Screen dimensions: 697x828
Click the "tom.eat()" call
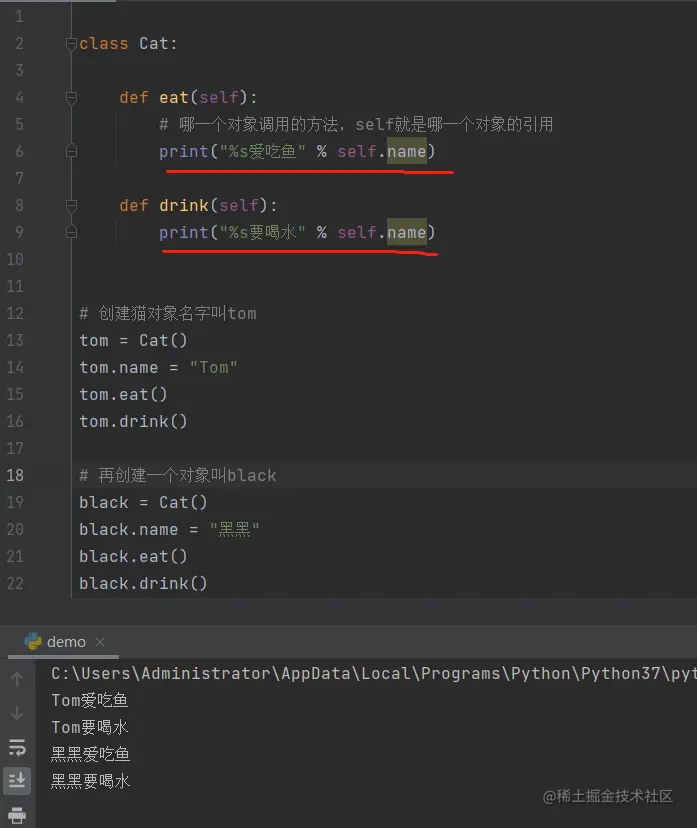coord(123,394)
